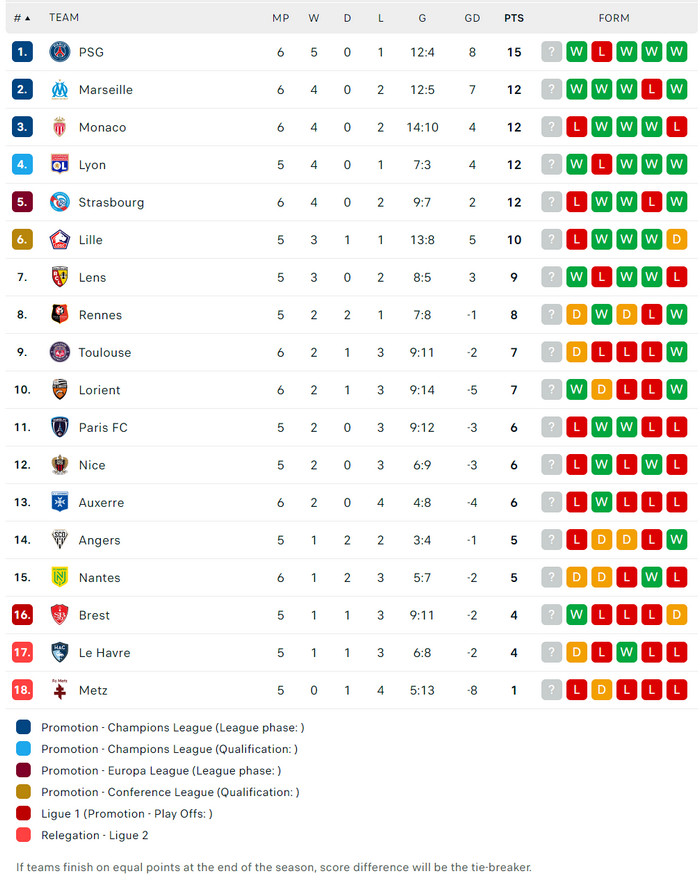The height and width of the screenshot is (881, 700).
Task: Click Lille's most recent draw D badge
Action: point(677,240)
